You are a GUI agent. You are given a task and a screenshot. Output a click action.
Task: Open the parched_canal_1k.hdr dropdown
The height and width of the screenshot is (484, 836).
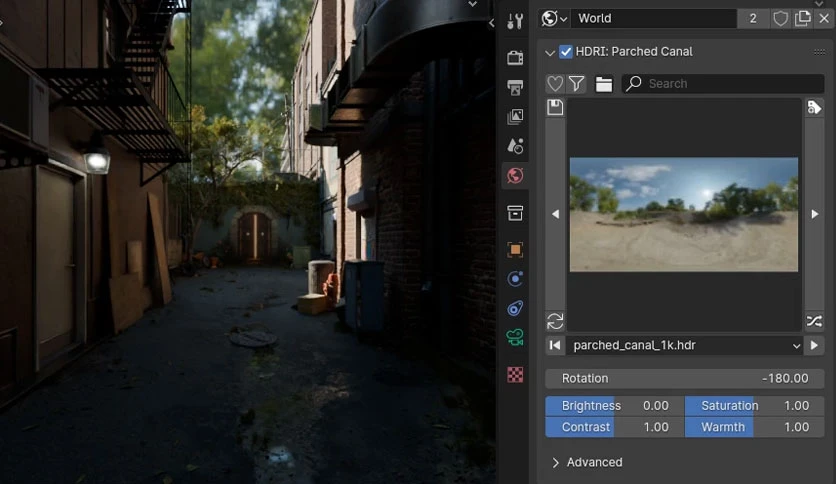point(685,345)
